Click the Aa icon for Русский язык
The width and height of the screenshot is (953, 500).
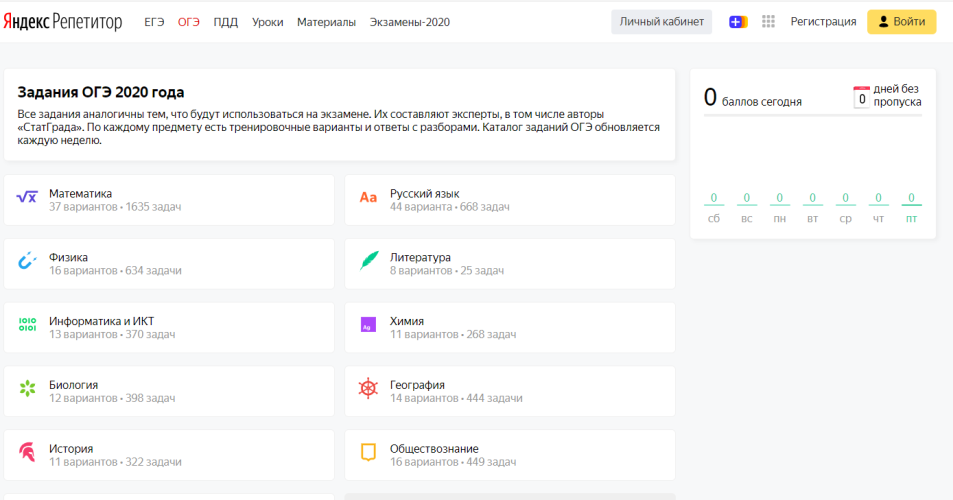point(368,197)
